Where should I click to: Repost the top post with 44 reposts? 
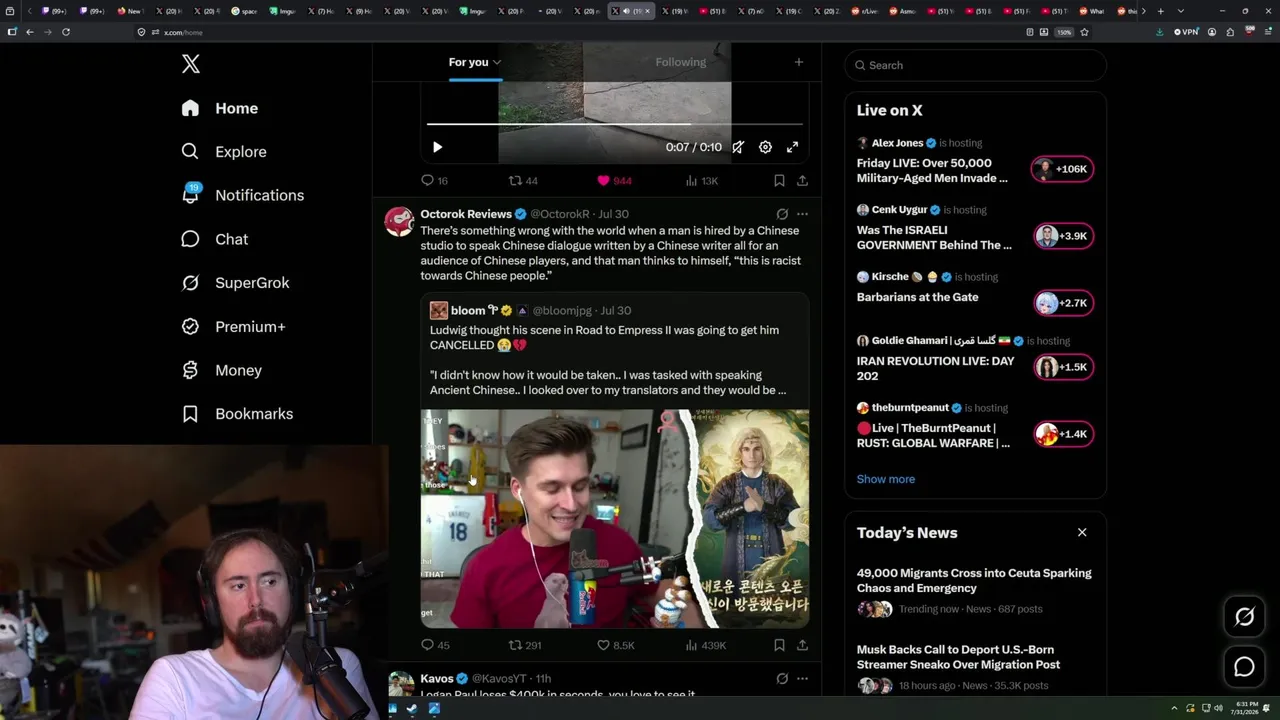pyautogui.click(x=523, y=181)
